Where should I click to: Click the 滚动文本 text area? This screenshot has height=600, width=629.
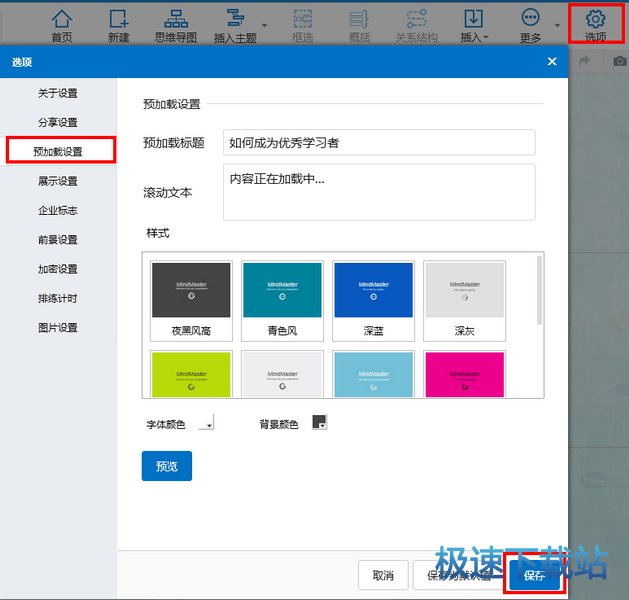pyautogui.click(x=379, y=192)
